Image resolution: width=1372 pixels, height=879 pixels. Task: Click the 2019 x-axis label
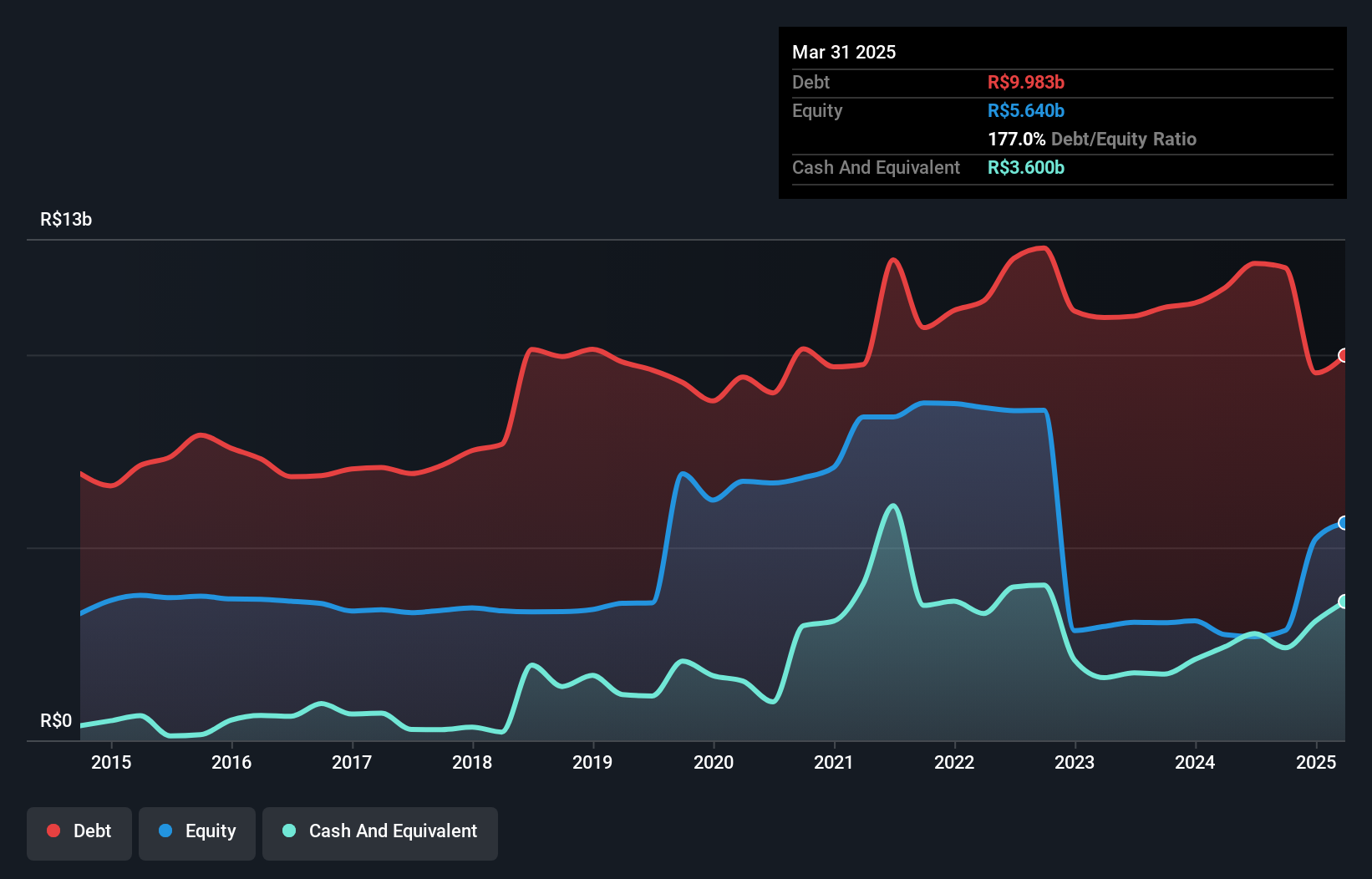592,762
